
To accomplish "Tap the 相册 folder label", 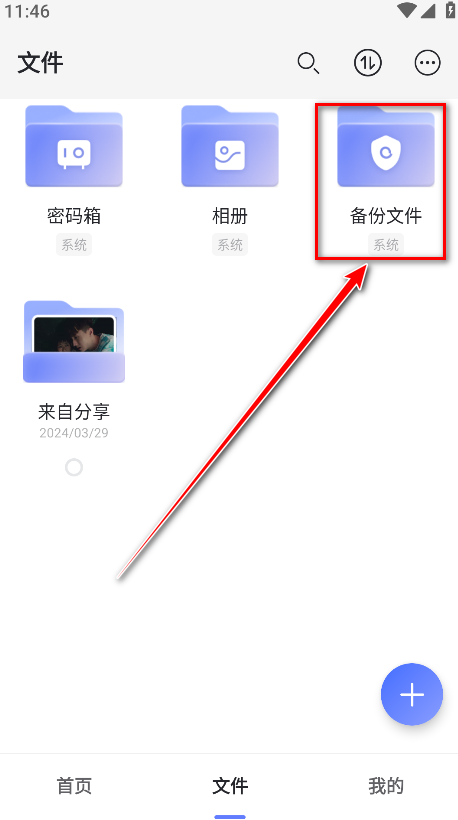I will (x=230, y=215).
